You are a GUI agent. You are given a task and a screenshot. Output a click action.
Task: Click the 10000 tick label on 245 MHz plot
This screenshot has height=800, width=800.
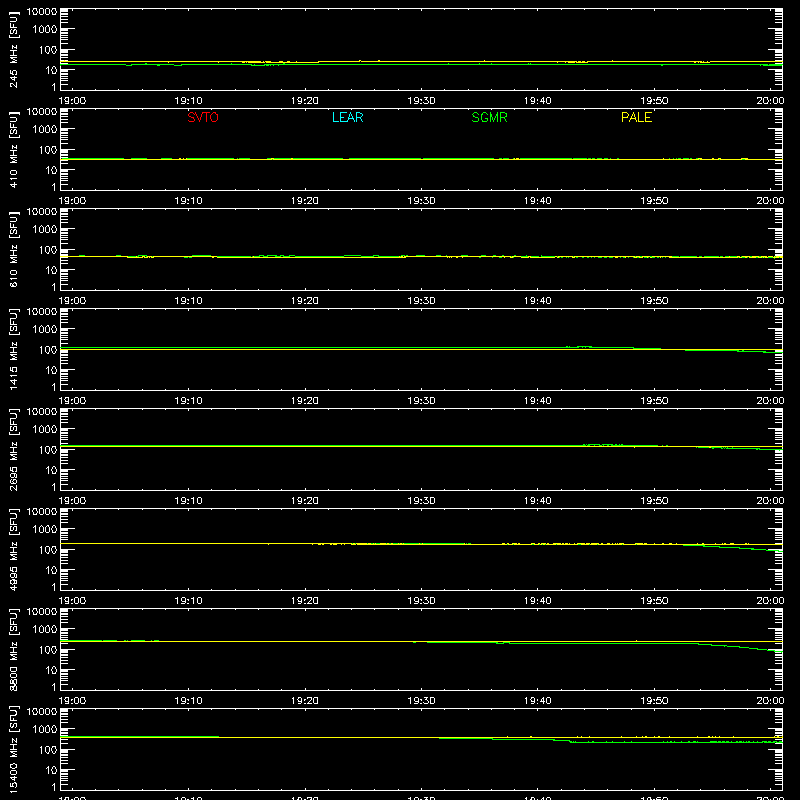click(42, 12)
